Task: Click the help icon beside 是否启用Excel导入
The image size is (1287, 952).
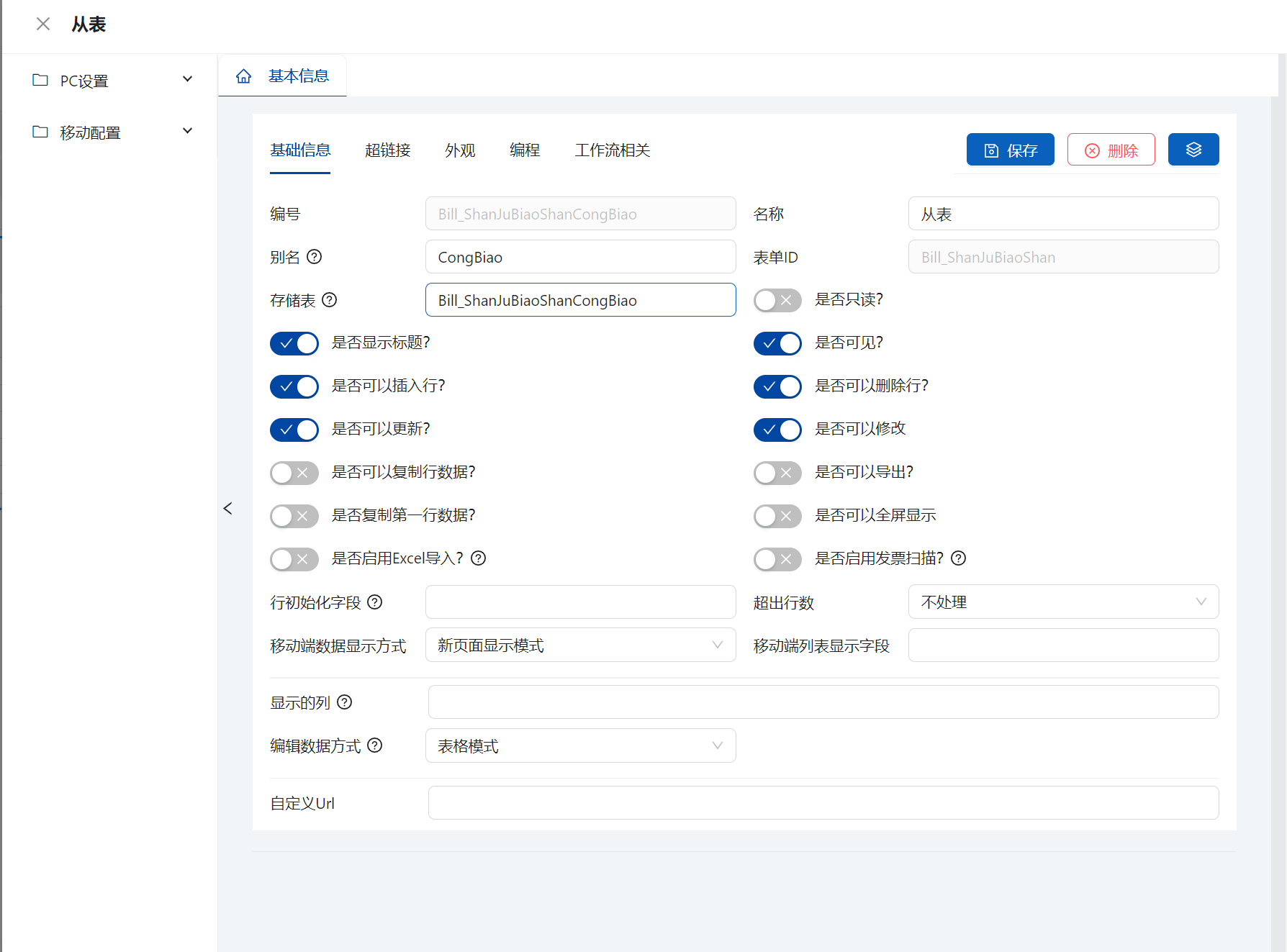Action: tap(479, 558)
